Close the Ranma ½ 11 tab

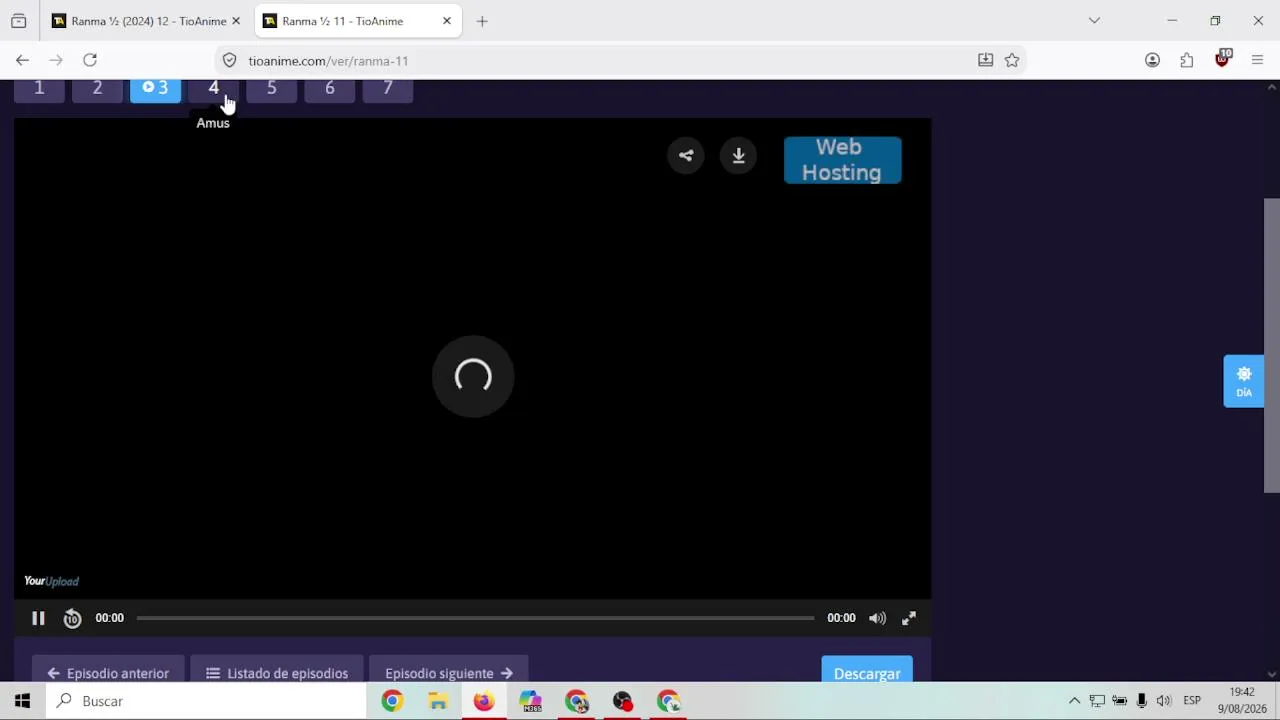447,21
